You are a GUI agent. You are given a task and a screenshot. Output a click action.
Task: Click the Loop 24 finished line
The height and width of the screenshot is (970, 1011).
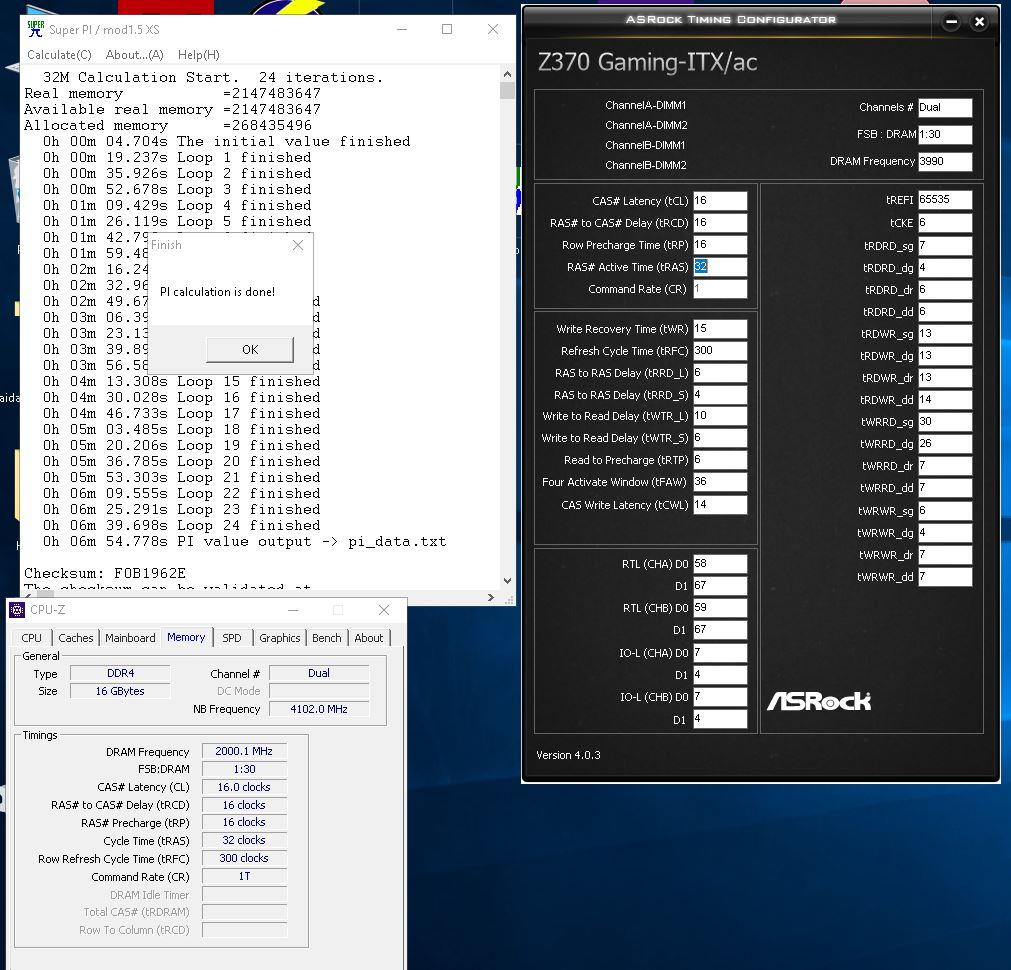(x=182, y=526)
